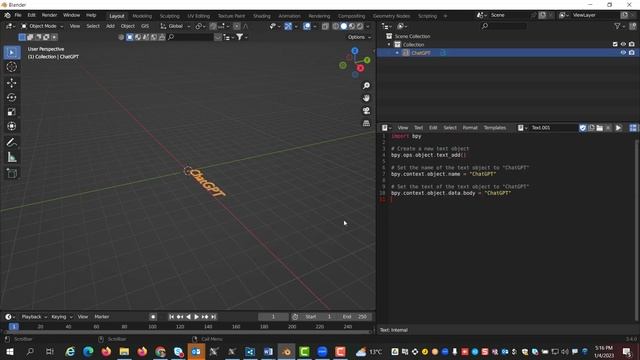Click the Windows Start button
This screenshot has width=640, height=360.
9,351
